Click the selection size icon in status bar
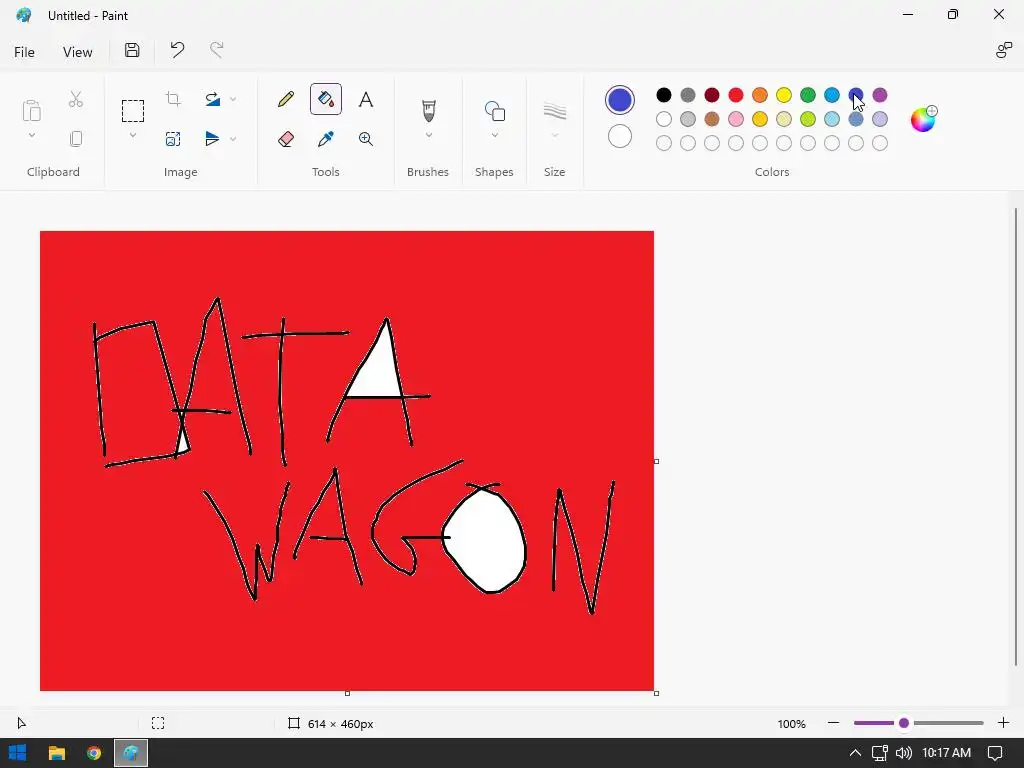The width and height of the screenshot is (1024, 768). tap(158, 723)
